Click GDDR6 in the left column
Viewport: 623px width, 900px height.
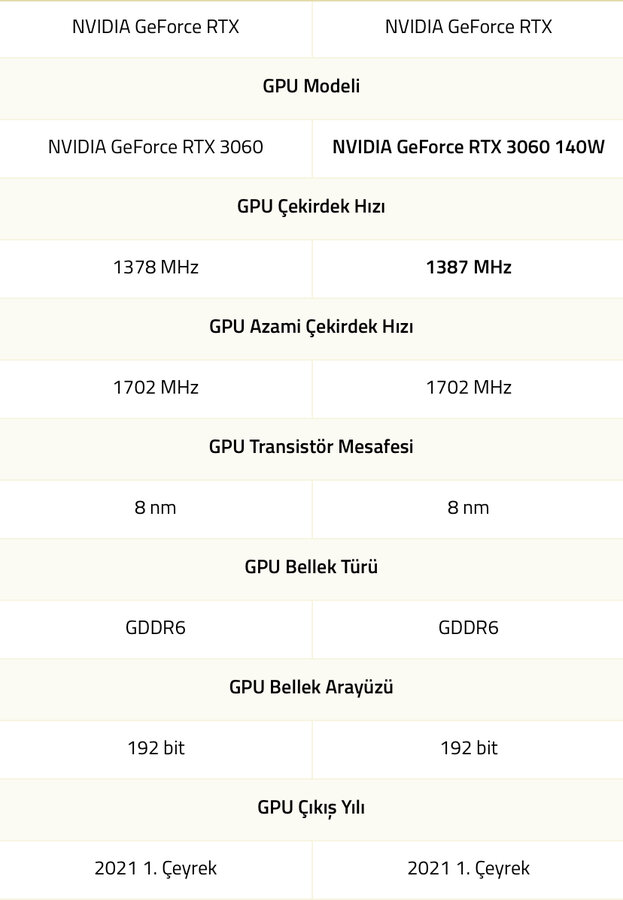(156, 628)
